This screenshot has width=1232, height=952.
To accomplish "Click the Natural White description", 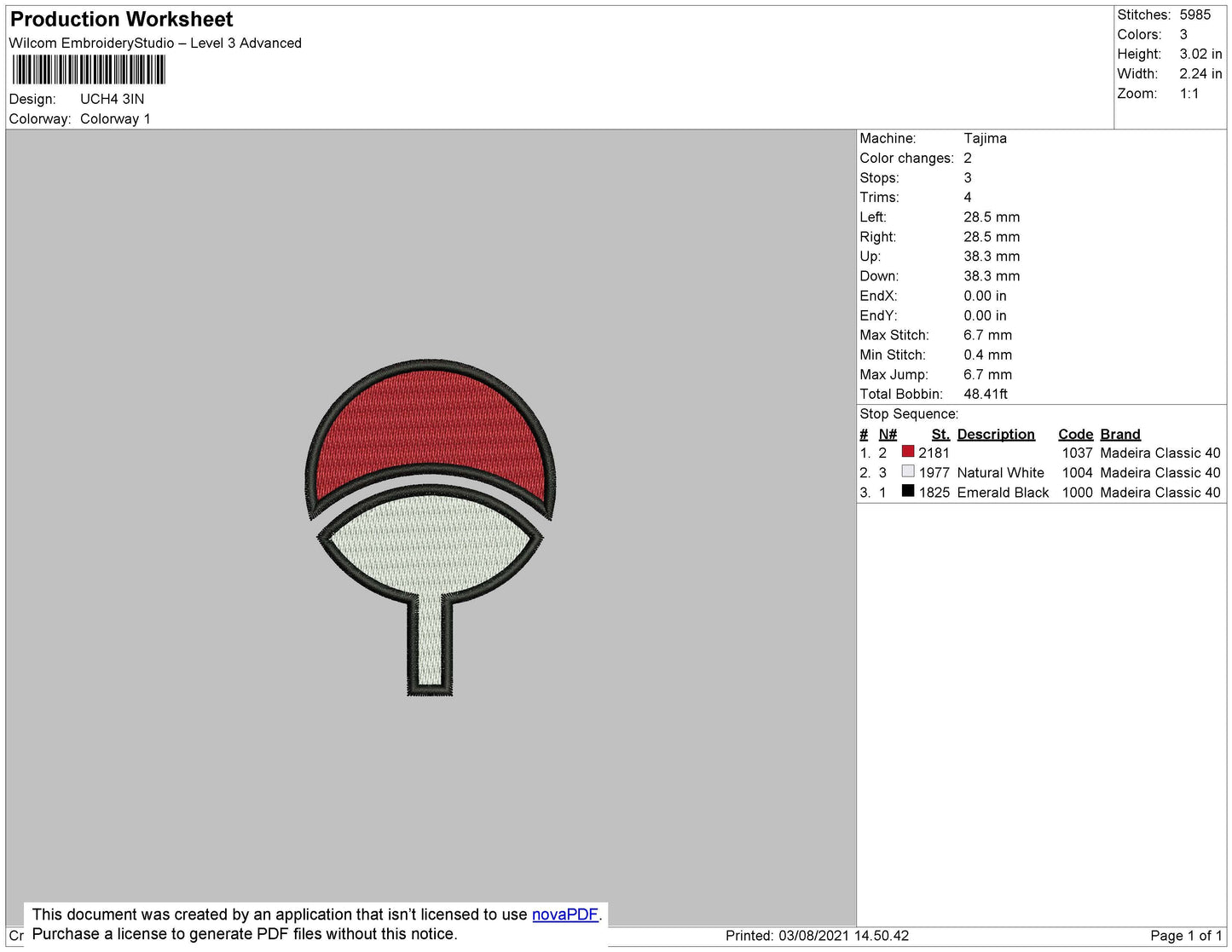I will [1000, 473].
